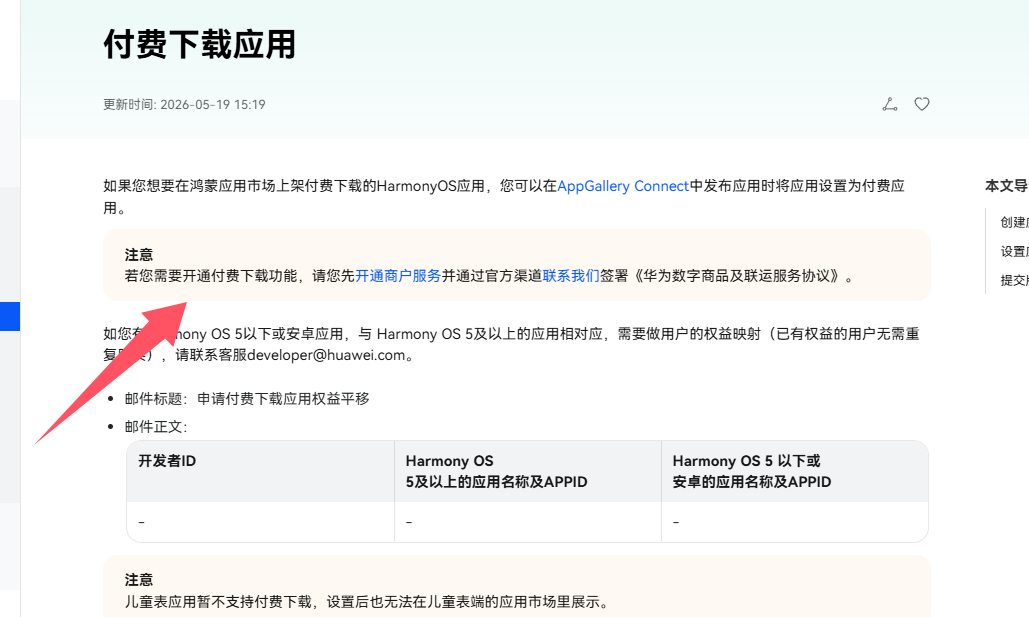Viewport: 1029px width, 617px height.
Task: Jump to the 提交 section in page navigation
Action: (1014, 280)
